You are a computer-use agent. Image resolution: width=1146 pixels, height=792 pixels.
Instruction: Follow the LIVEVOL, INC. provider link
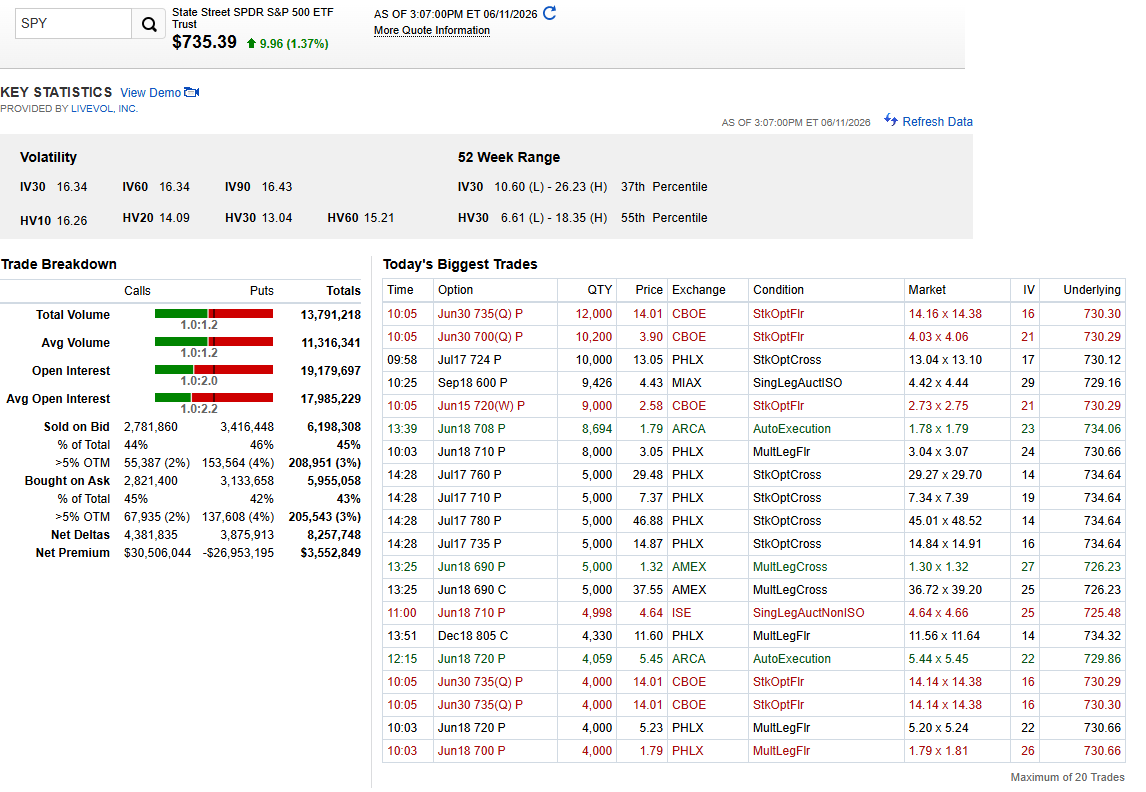click(104, 109)
